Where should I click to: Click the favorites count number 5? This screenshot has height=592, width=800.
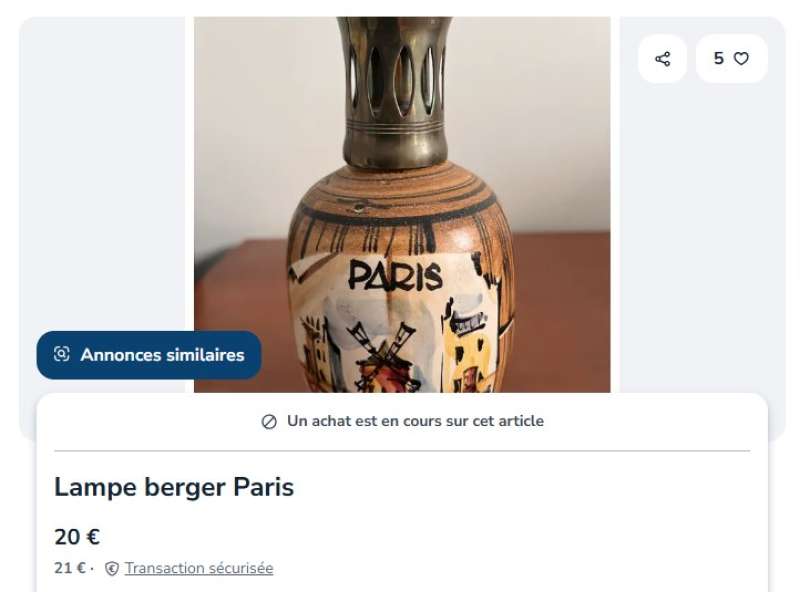point(718,59)
